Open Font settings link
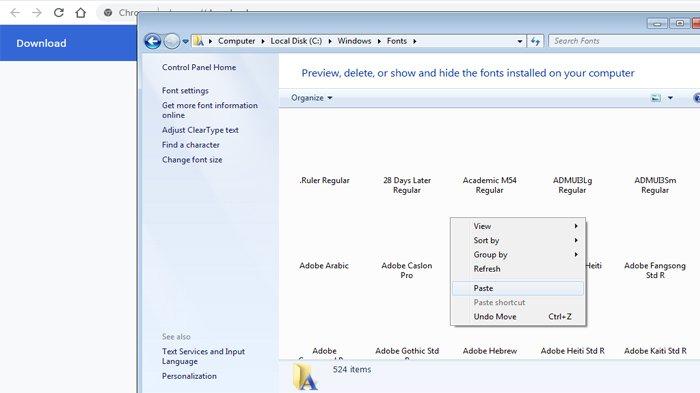Screen dimensions: 700x393 pyautogui.click(x=185, y=91)
